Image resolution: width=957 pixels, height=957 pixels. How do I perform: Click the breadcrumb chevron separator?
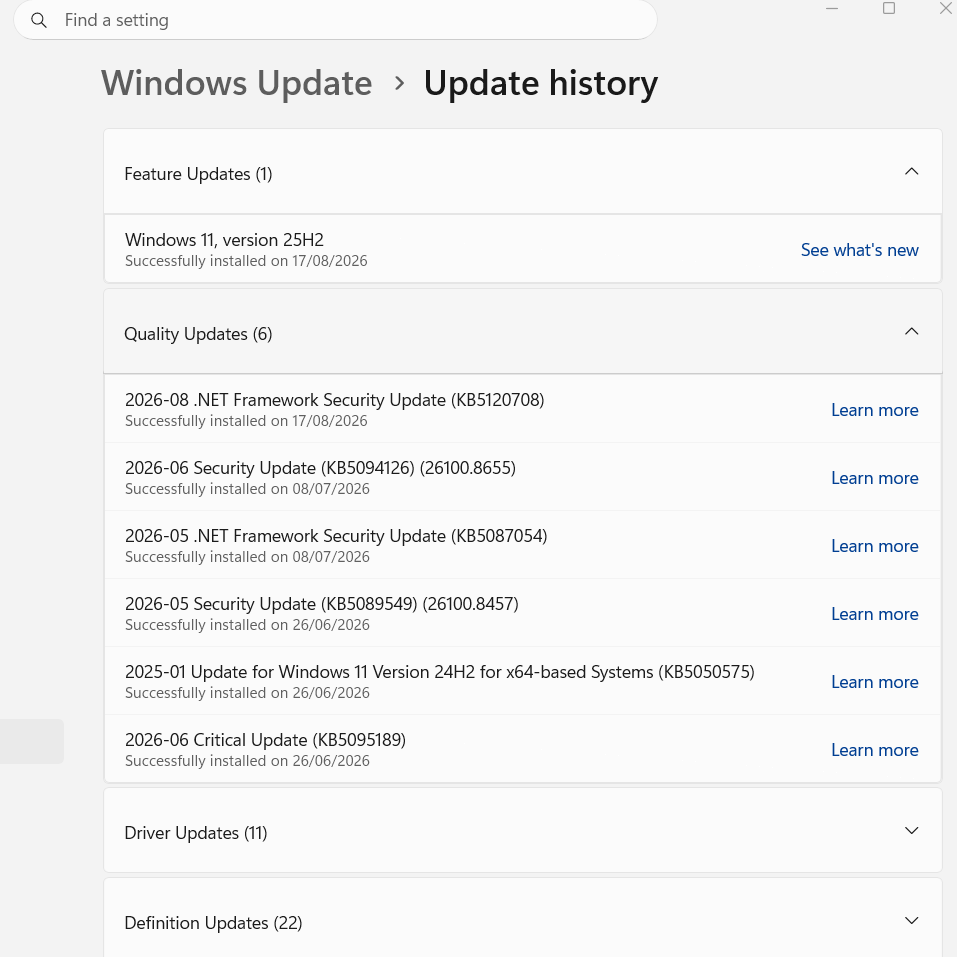(x=399, y=83)
